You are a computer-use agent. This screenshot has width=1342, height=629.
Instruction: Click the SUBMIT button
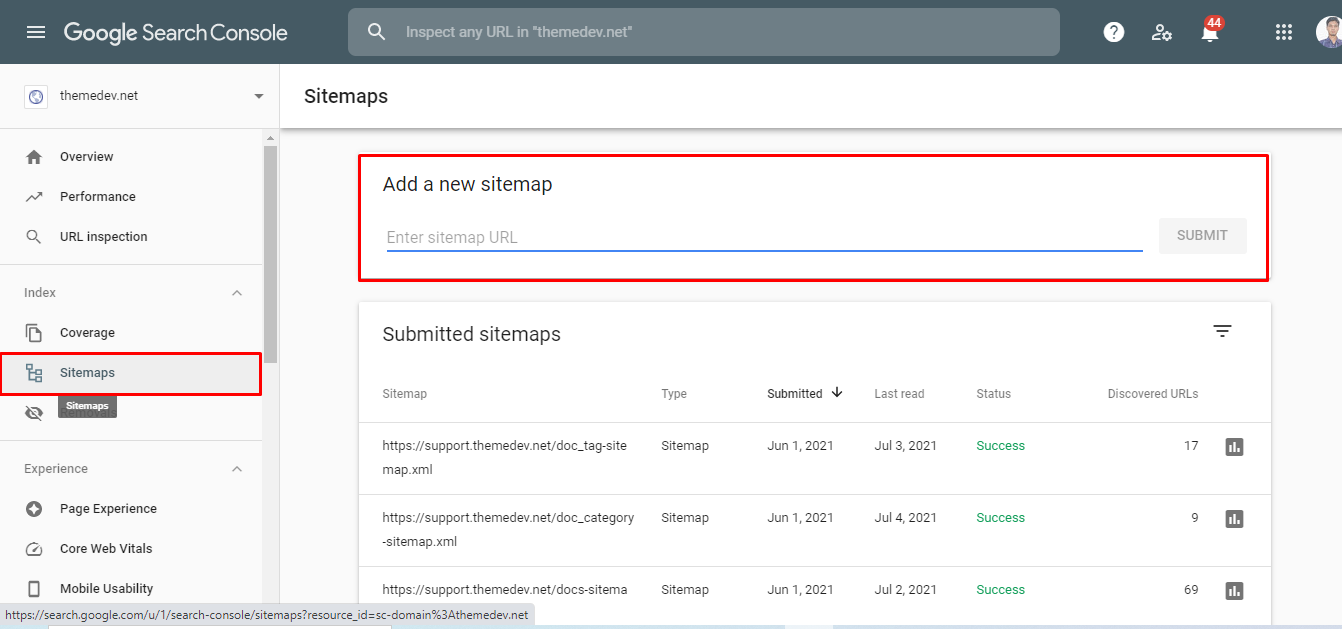click(1202, 235)
